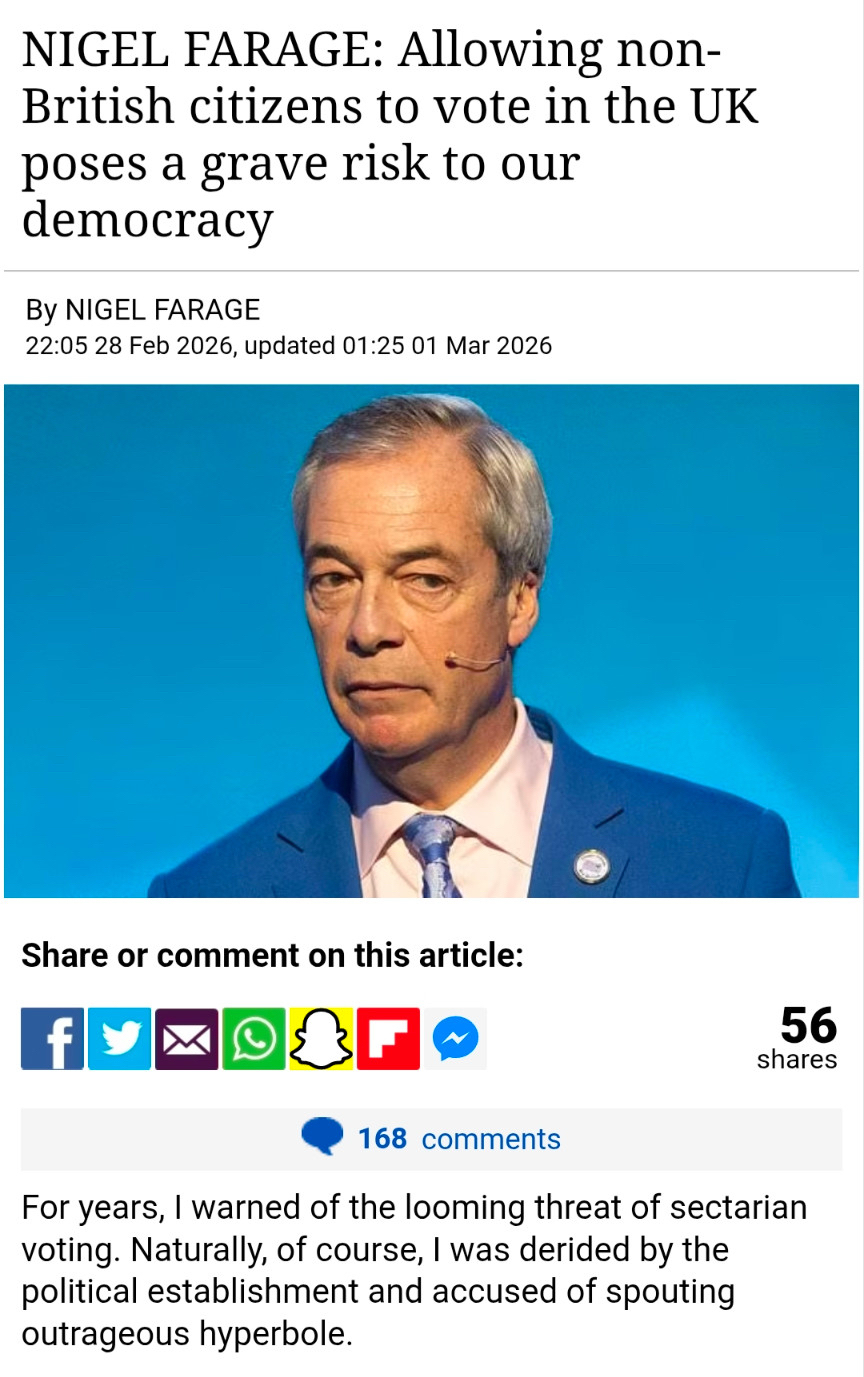The width and height of the screenshot is (864, 1377).
Task: Open the lead article photo
Action: (x=431, y=641)
